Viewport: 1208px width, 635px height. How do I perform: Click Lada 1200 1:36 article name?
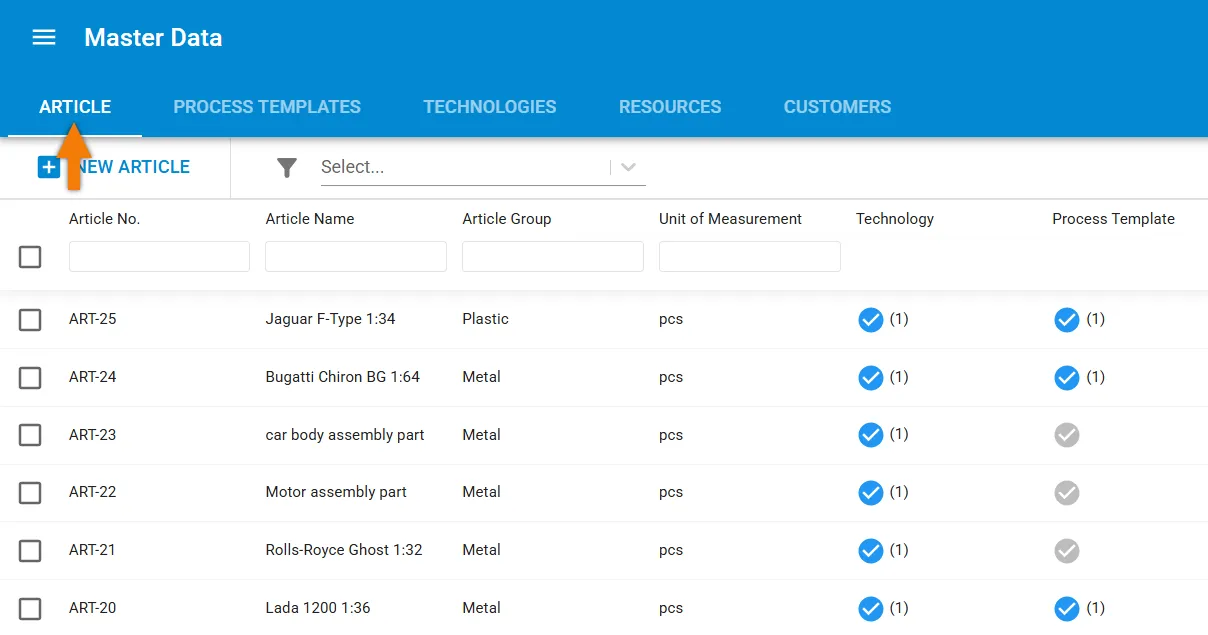tap(318, 608)
